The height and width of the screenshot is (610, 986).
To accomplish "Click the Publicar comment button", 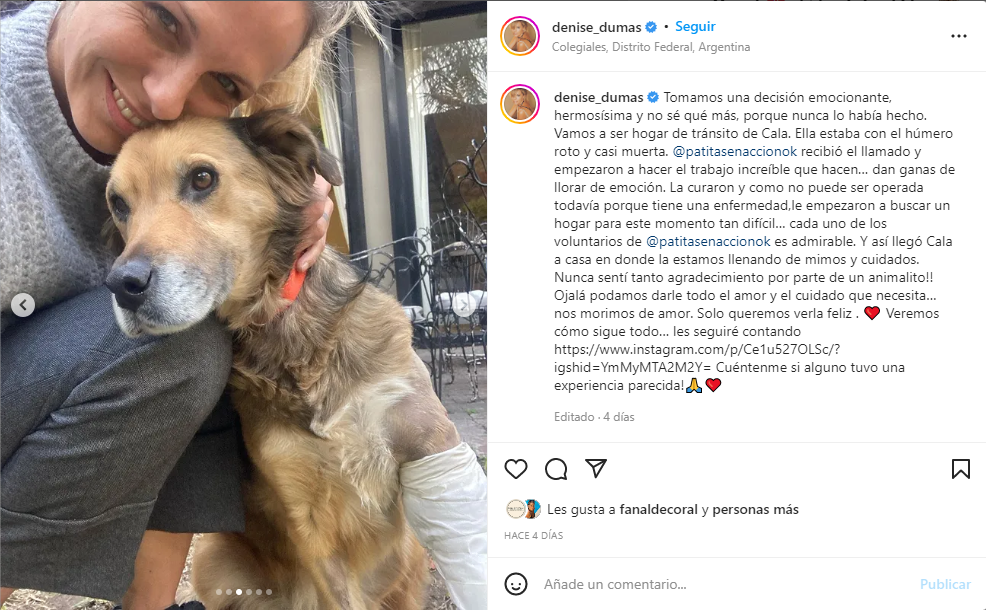I will click(945, 584).
